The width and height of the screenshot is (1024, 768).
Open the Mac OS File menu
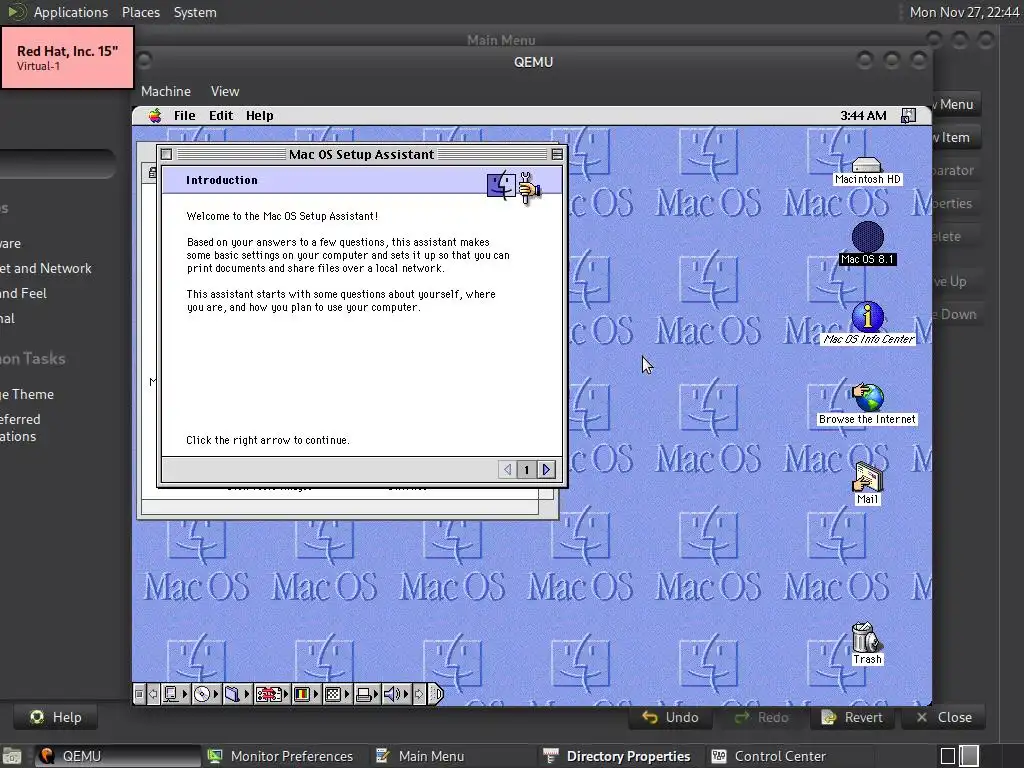(184, 116)
